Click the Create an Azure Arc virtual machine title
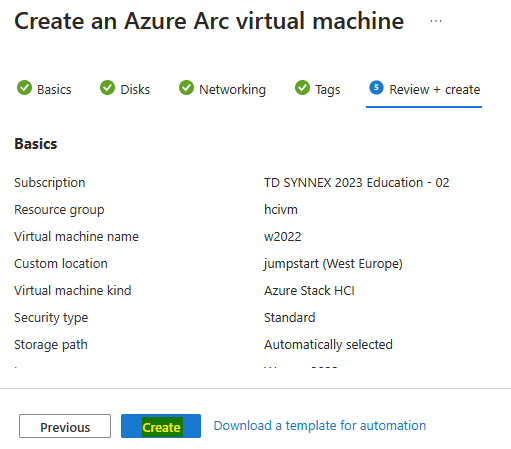The height and width of the screenshot is (449, 511). click(x=209, y=21)
